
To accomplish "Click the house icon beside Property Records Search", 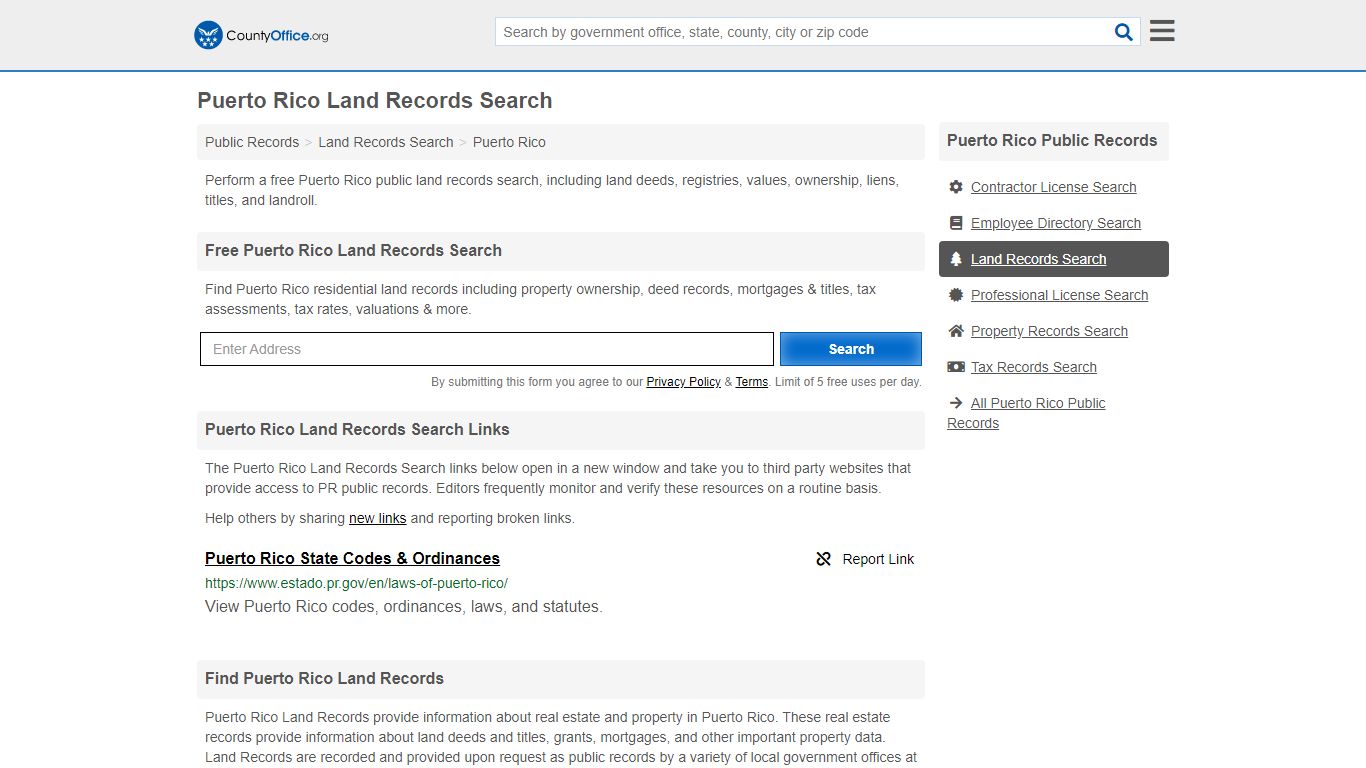I will 956,331.
